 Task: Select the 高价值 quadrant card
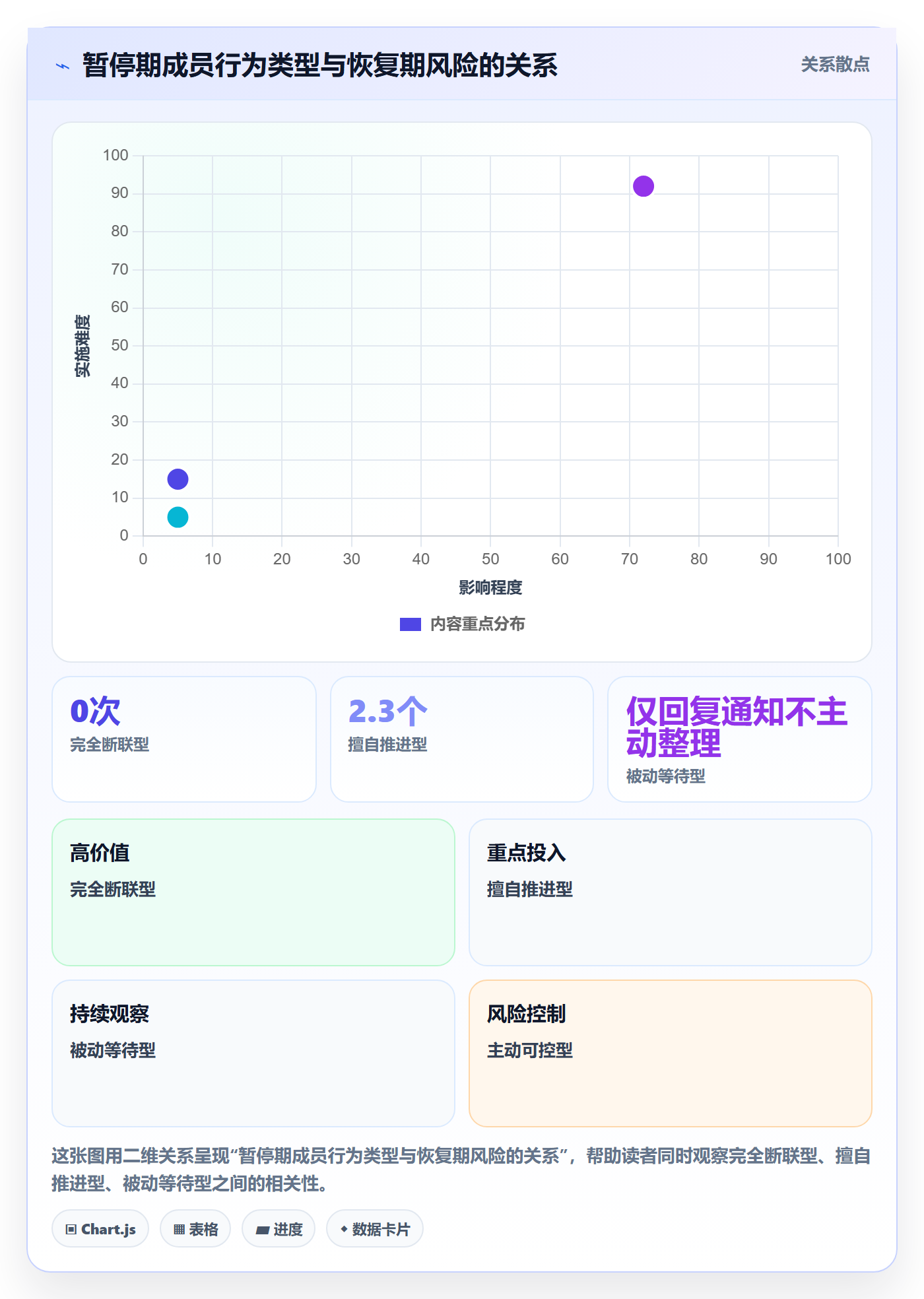253,892
